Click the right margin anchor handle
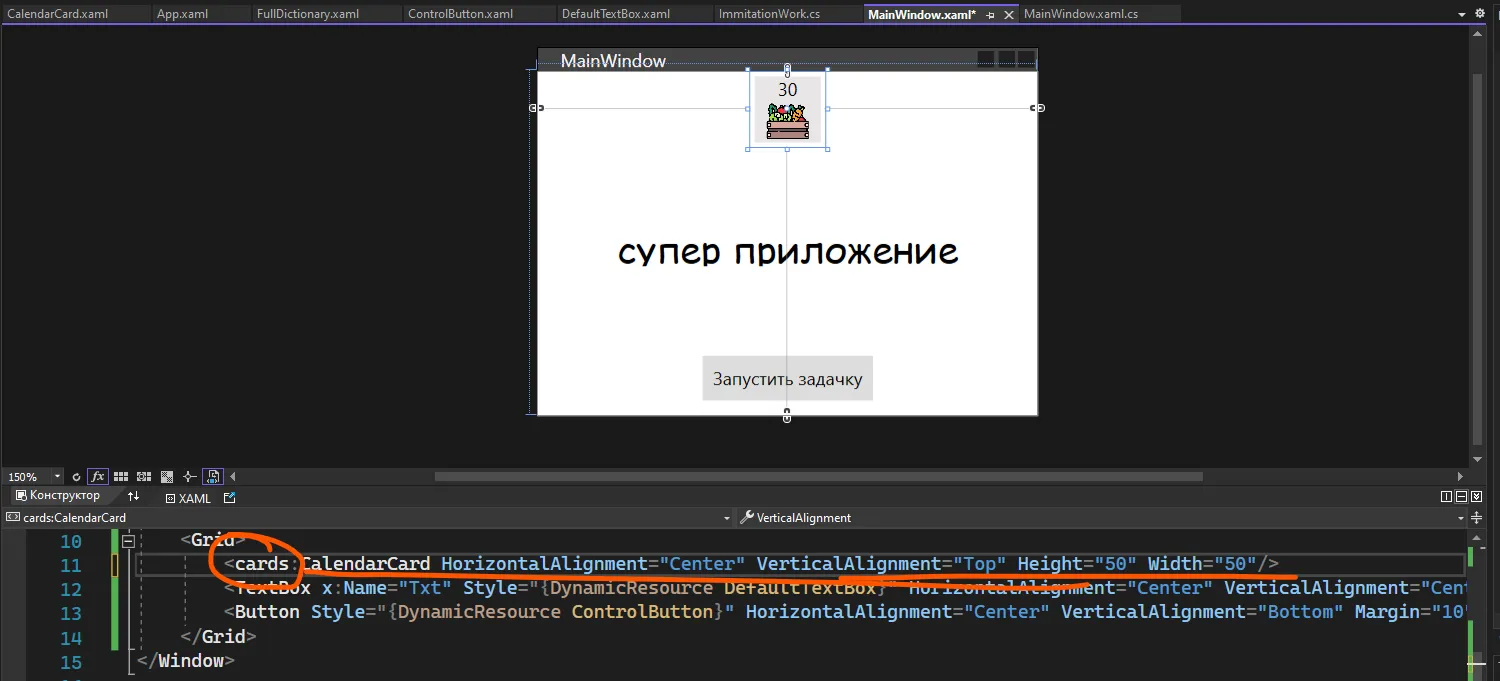Viewport: 1500px width, 681px height. click(x=1038, y=108)
